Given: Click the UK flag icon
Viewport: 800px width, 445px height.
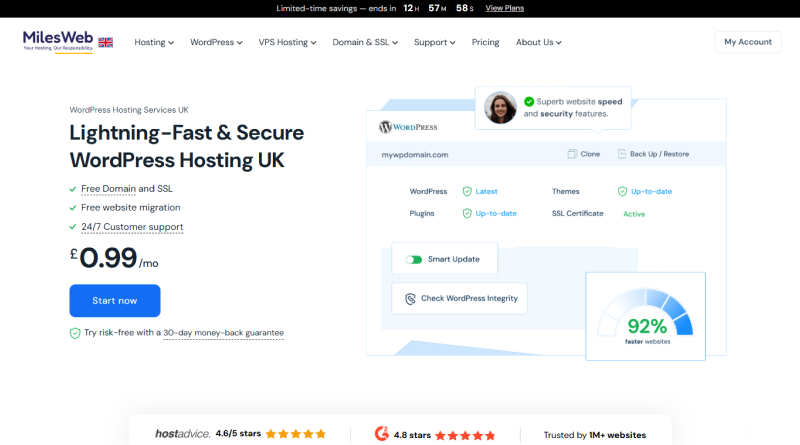Looking at the screenshot, I should point(106,42).
